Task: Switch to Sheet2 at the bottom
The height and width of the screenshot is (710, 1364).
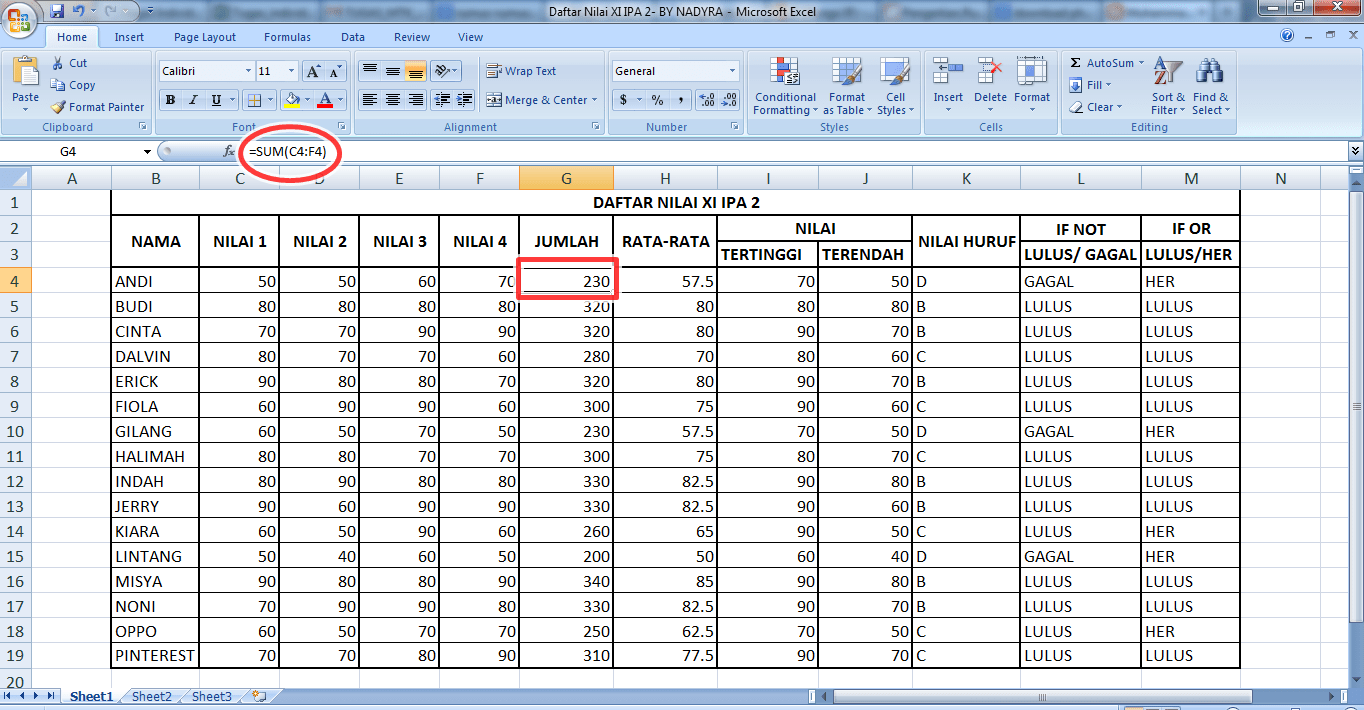Action: pos(151,696)
